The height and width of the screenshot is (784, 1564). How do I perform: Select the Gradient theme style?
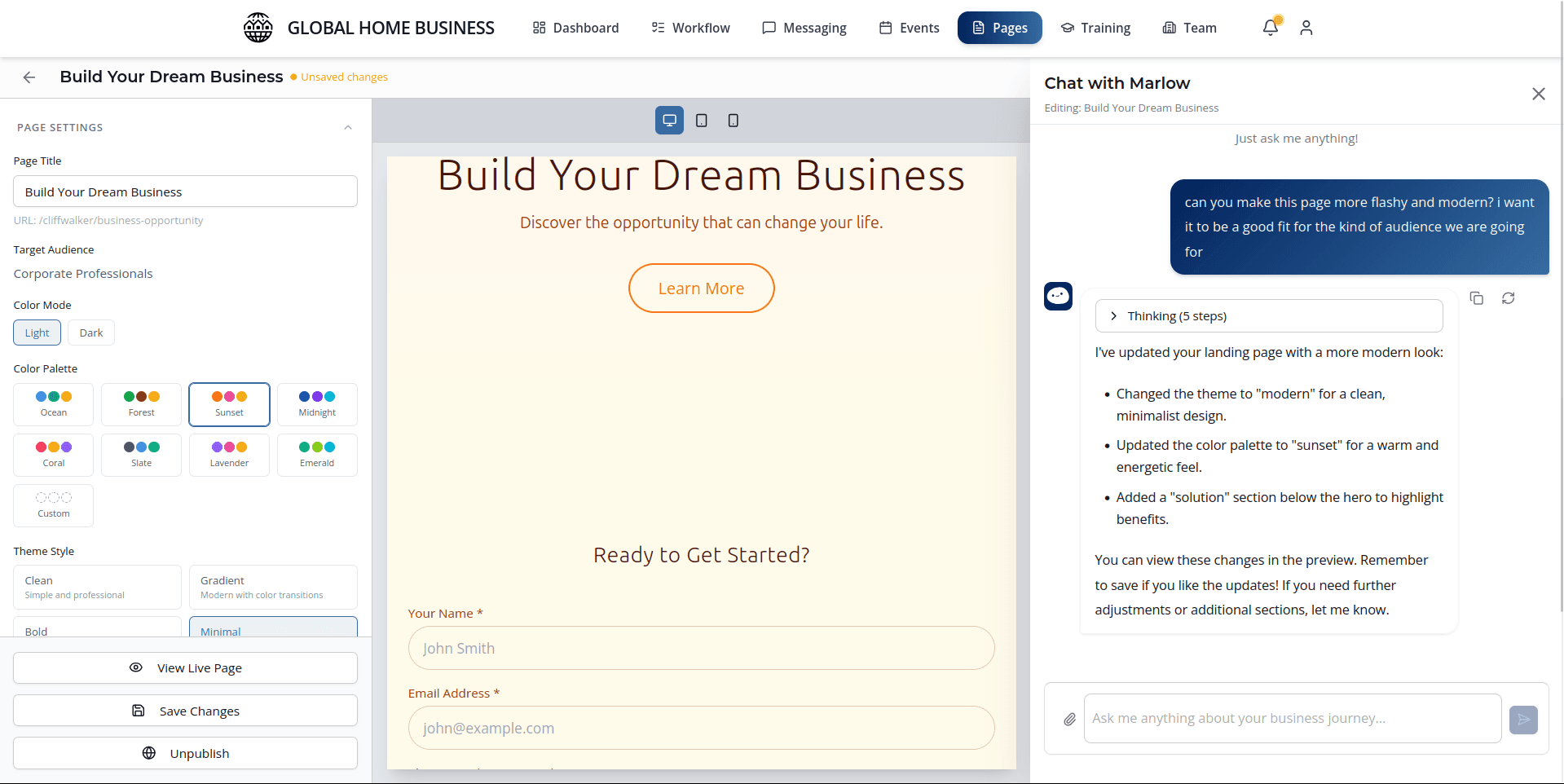[272, 586]
